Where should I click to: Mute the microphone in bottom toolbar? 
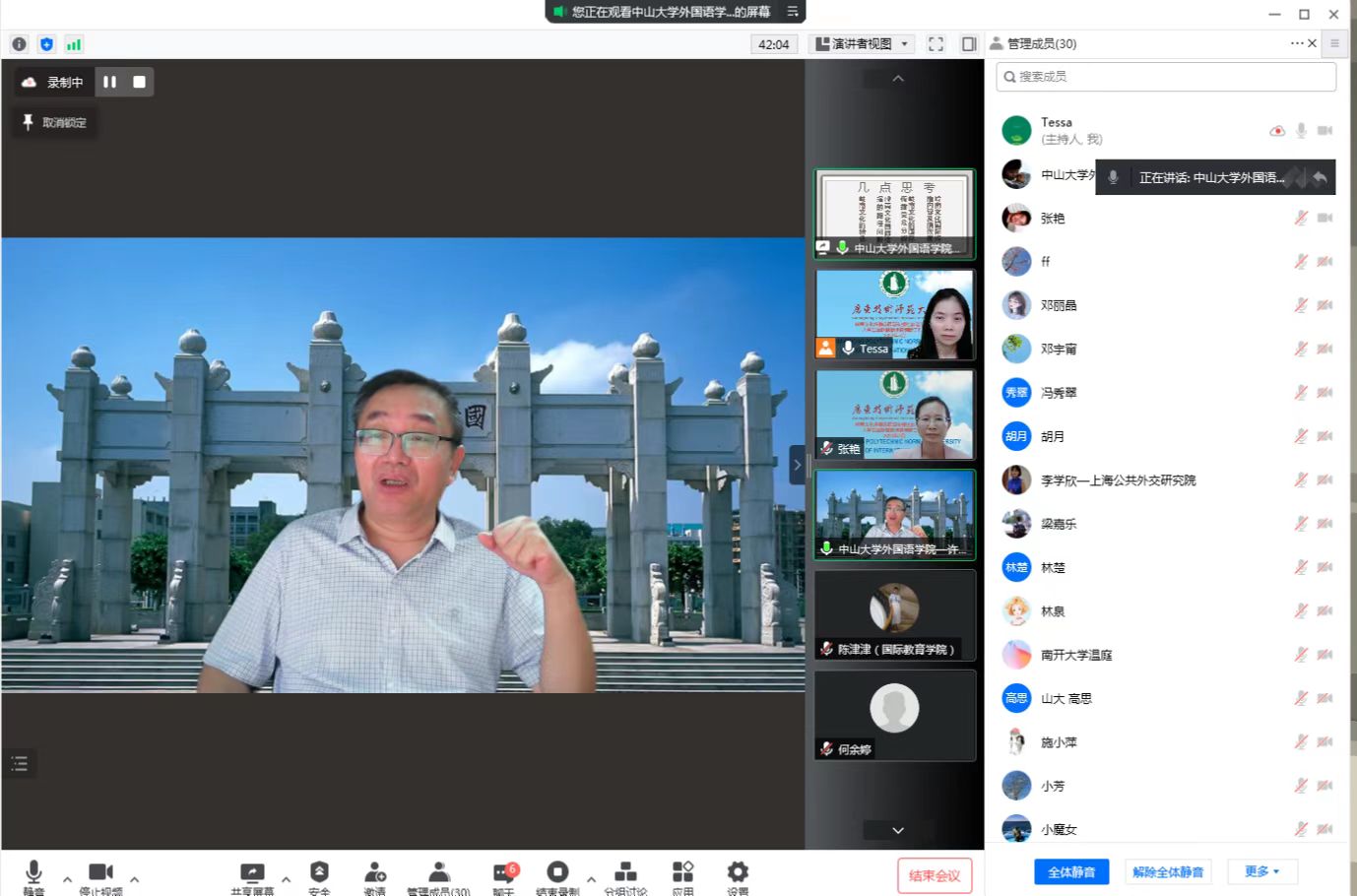[x=33, y=873]
